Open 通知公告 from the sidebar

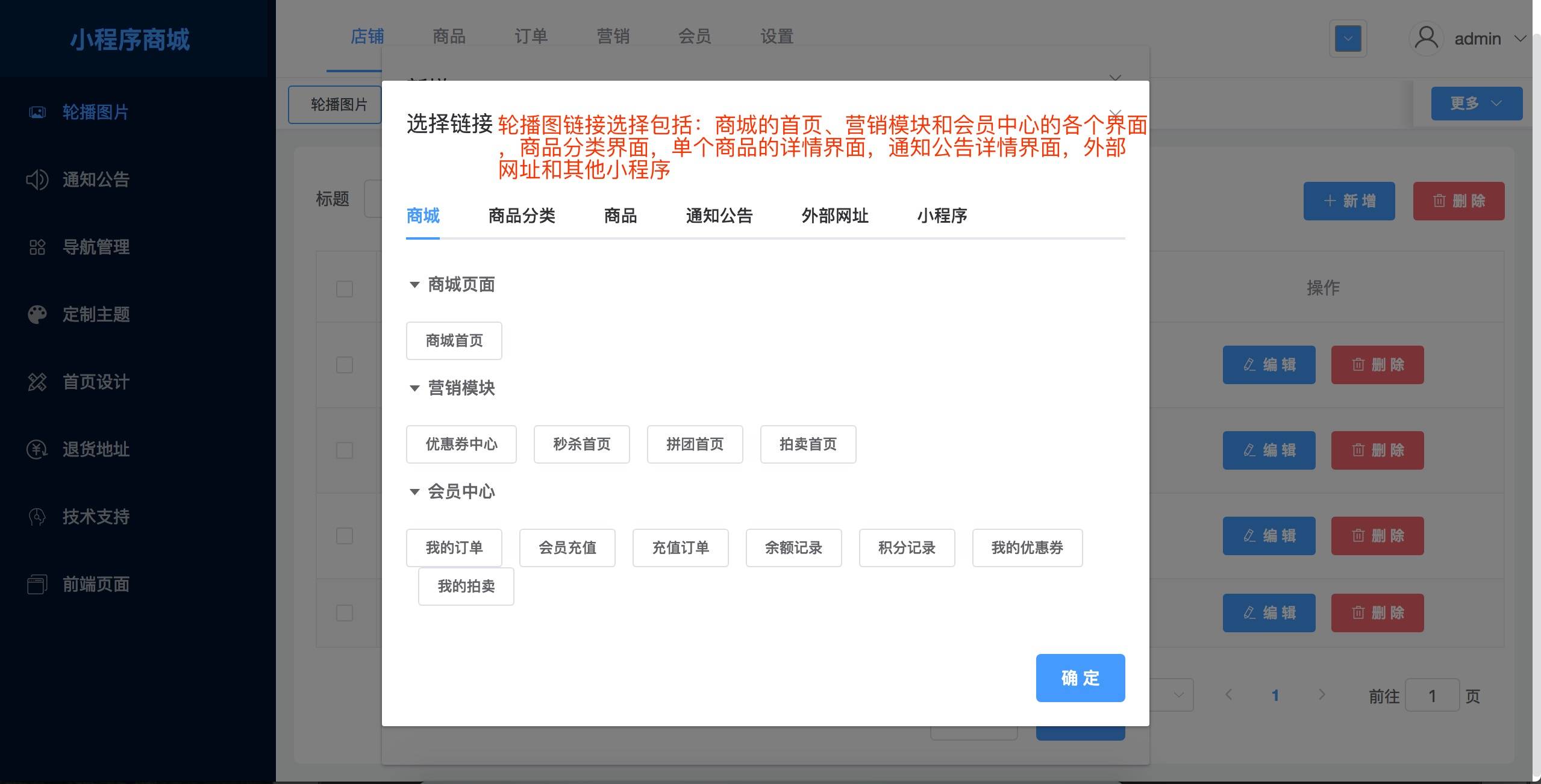pyautogui.click(x=95, y=179)
